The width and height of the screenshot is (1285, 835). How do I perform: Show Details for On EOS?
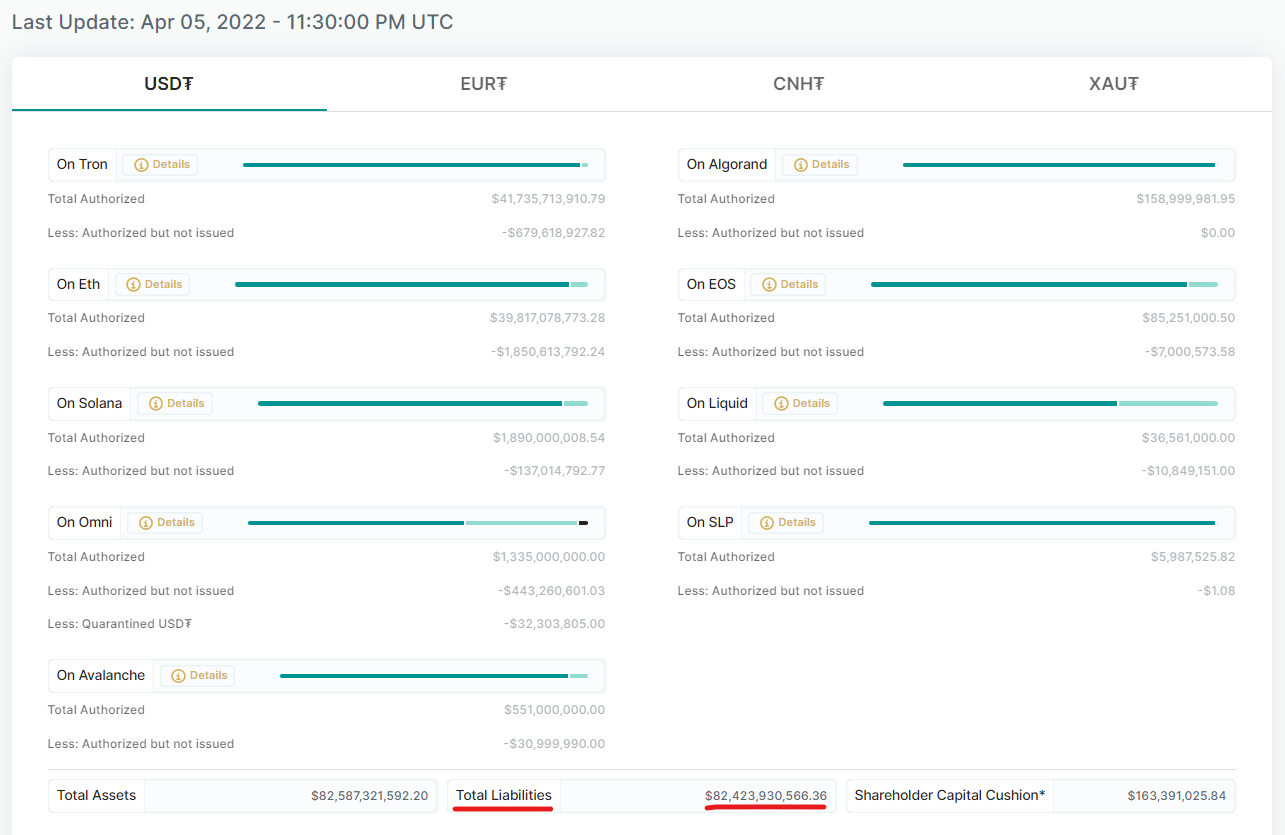pyautogui.click(x=788, y=284)
